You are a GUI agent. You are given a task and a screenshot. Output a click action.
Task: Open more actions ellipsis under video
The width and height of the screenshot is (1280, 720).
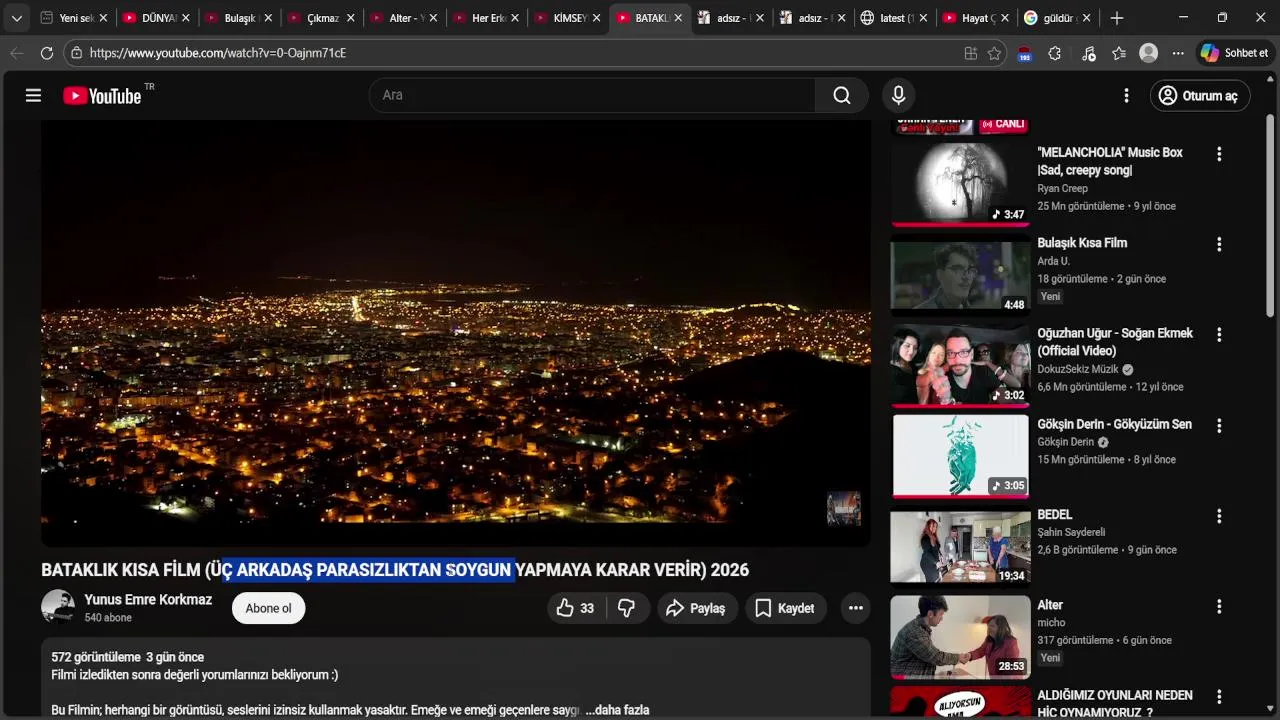[855, 608]
